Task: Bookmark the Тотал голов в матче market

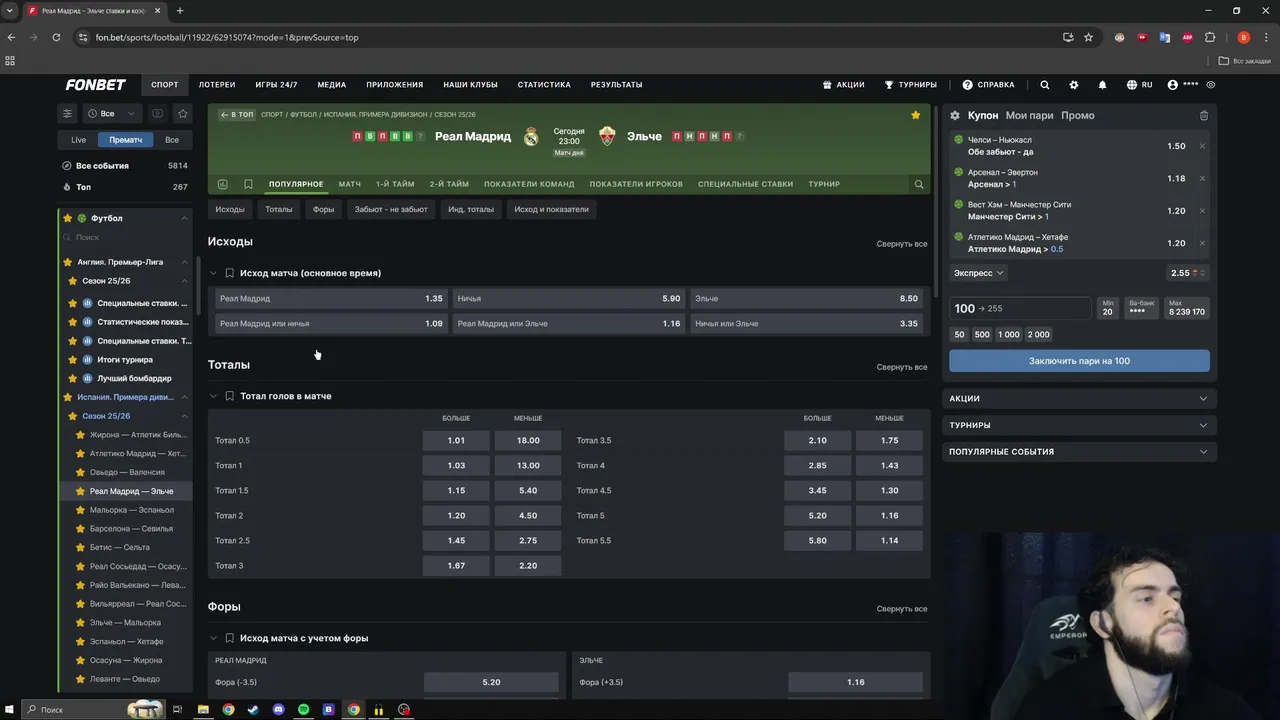Action: tap(229, 396)
